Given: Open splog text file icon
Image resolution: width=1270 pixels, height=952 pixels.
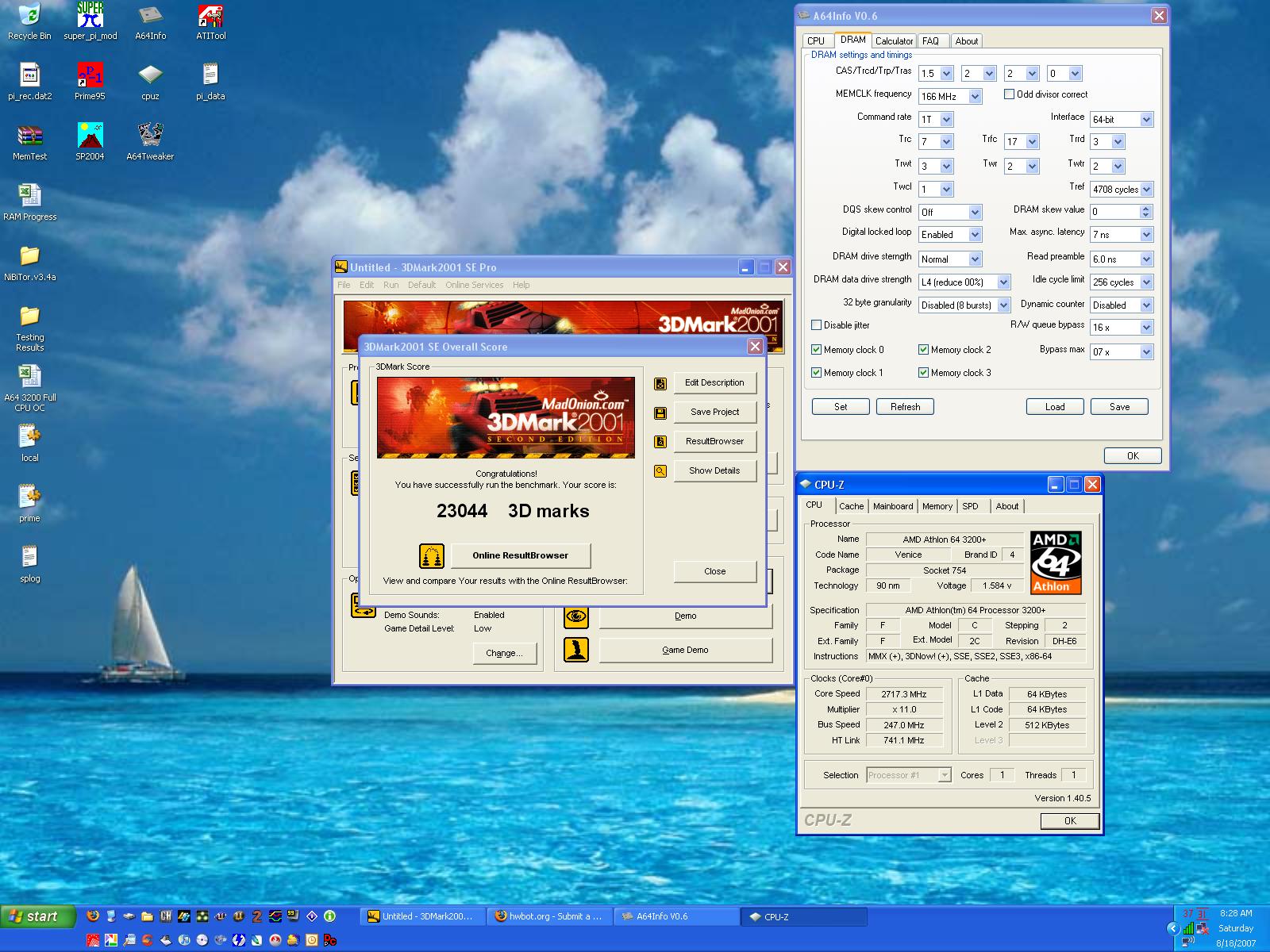Looking at the screenshot, I should point(29,564).
